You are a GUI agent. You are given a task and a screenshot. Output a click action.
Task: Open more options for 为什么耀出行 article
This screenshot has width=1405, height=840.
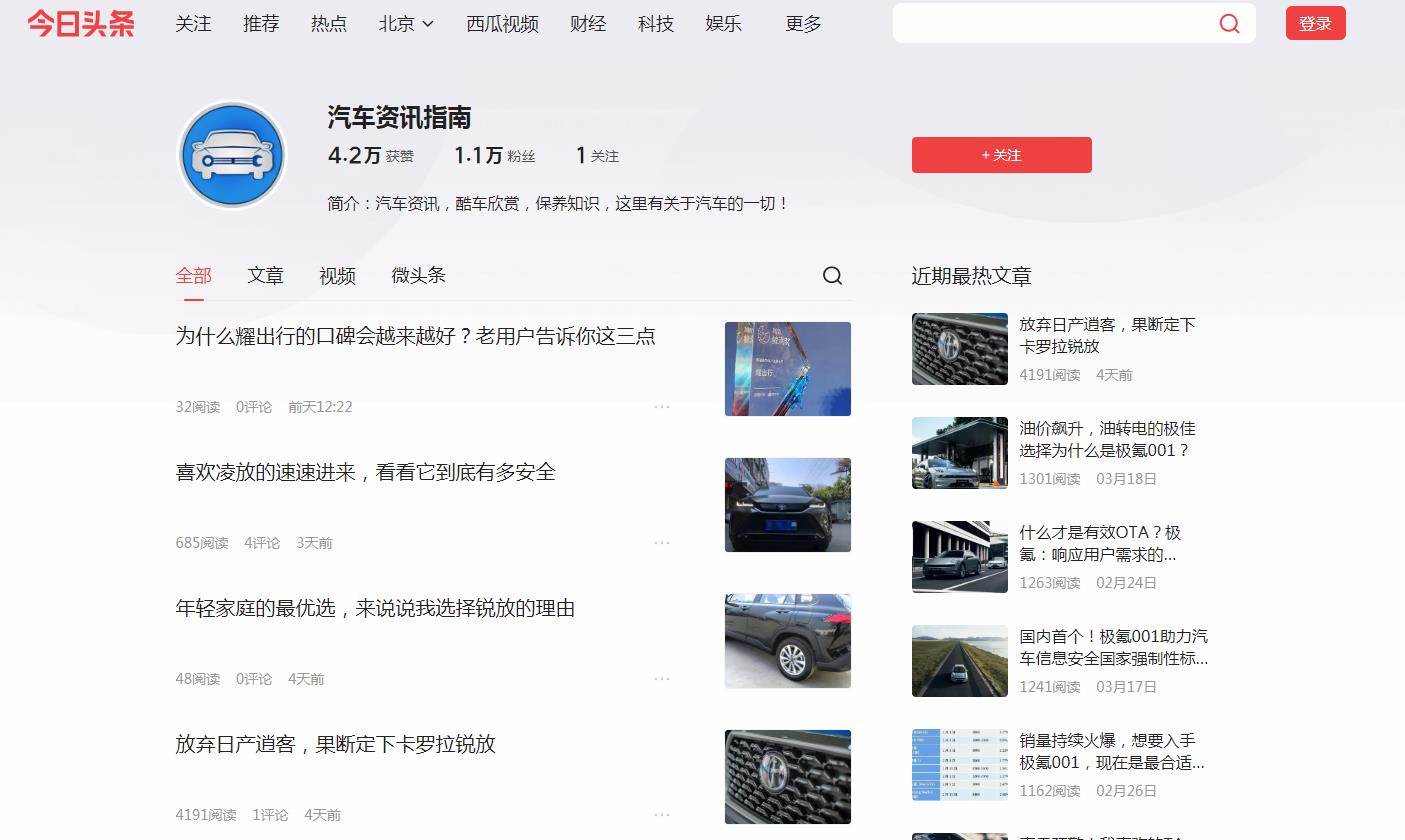[662, 407]
